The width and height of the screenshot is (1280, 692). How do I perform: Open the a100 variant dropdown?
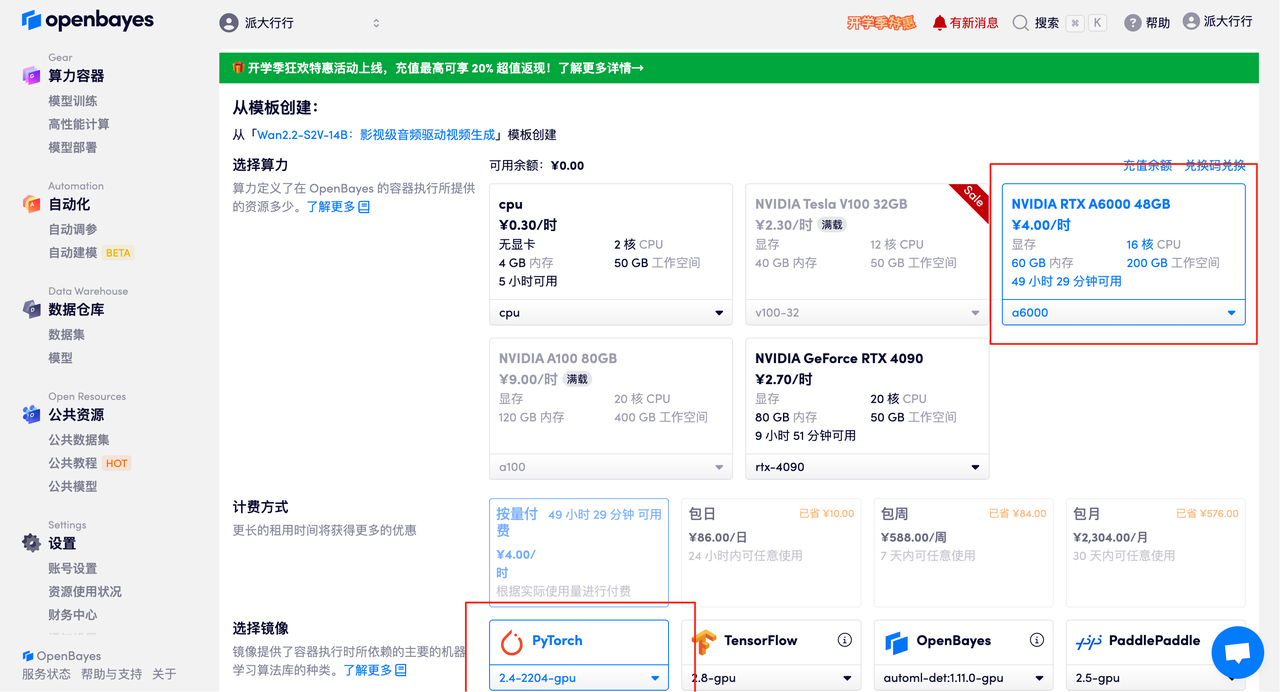click(x=610, y=467)
